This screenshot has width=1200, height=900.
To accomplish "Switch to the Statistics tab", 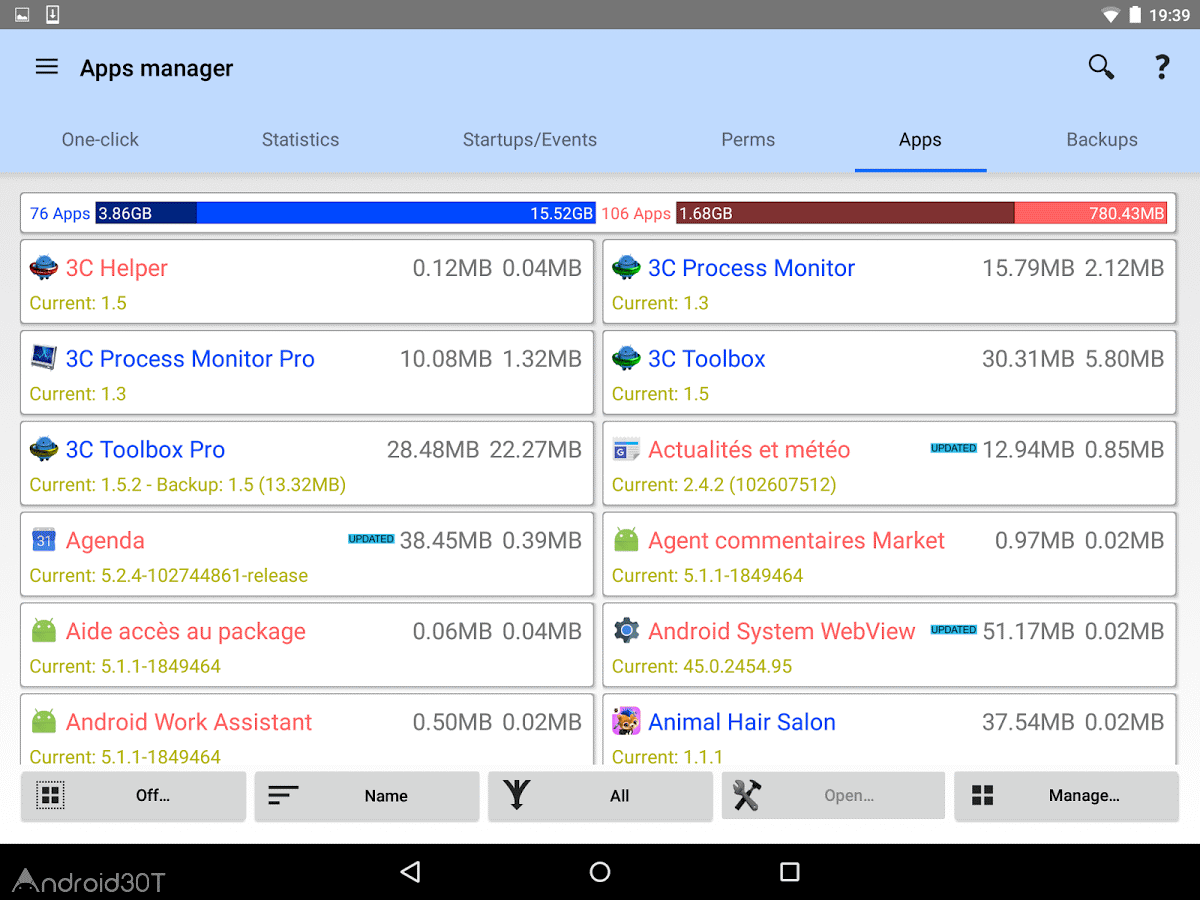I will click(x=300, y=140).
